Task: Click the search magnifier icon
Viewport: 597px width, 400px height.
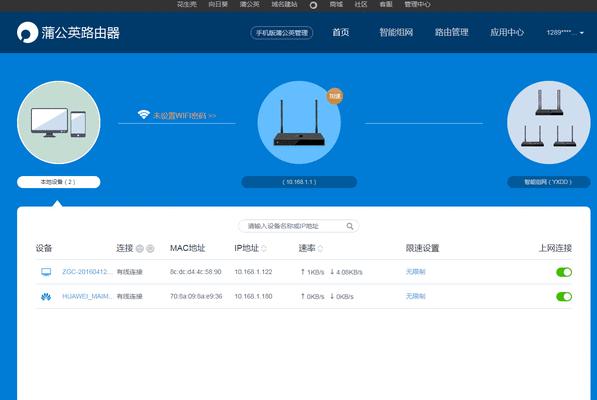Action: click(350, 226)
